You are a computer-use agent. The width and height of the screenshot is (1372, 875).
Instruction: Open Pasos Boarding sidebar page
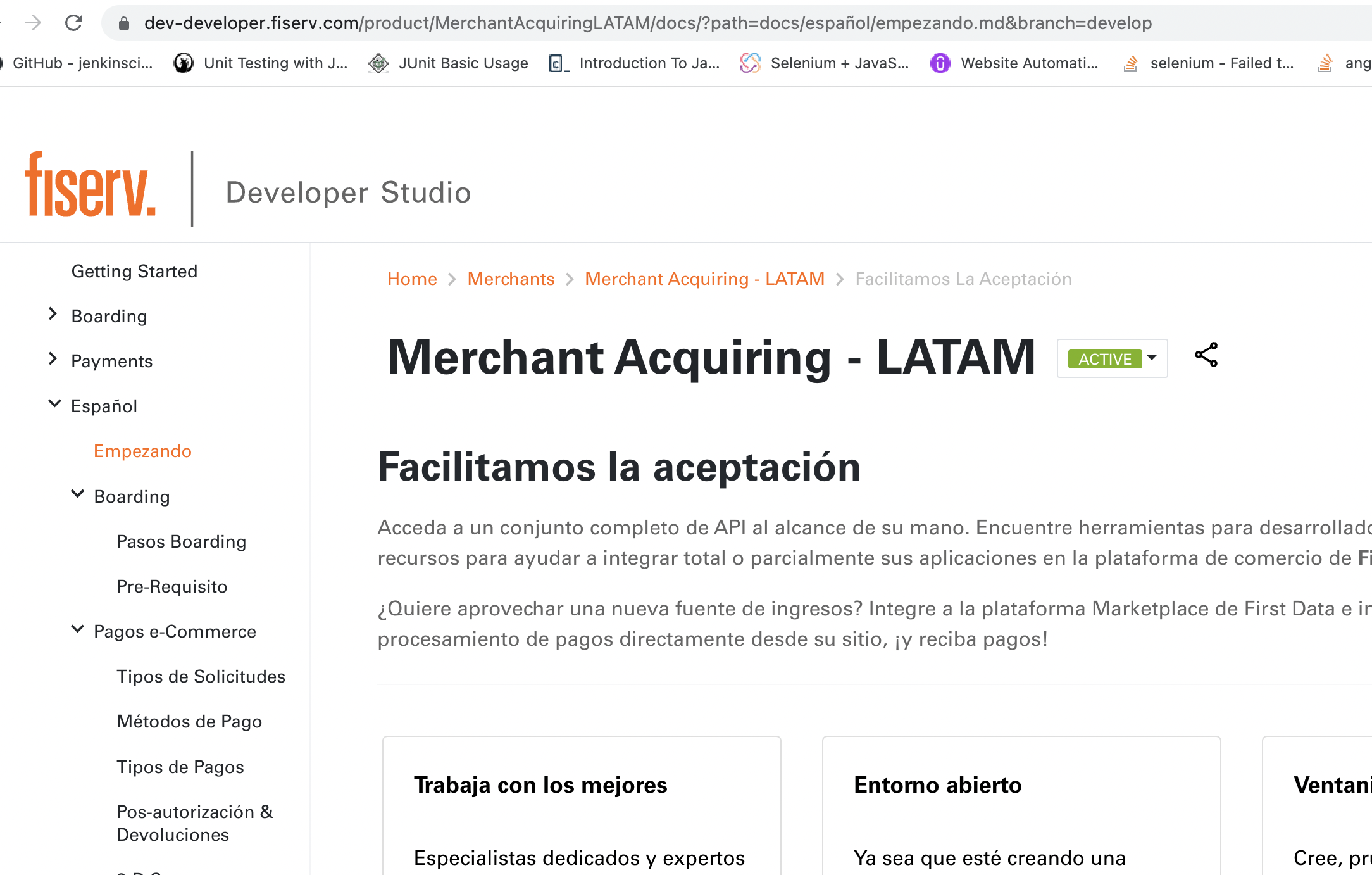pos(182,542)
